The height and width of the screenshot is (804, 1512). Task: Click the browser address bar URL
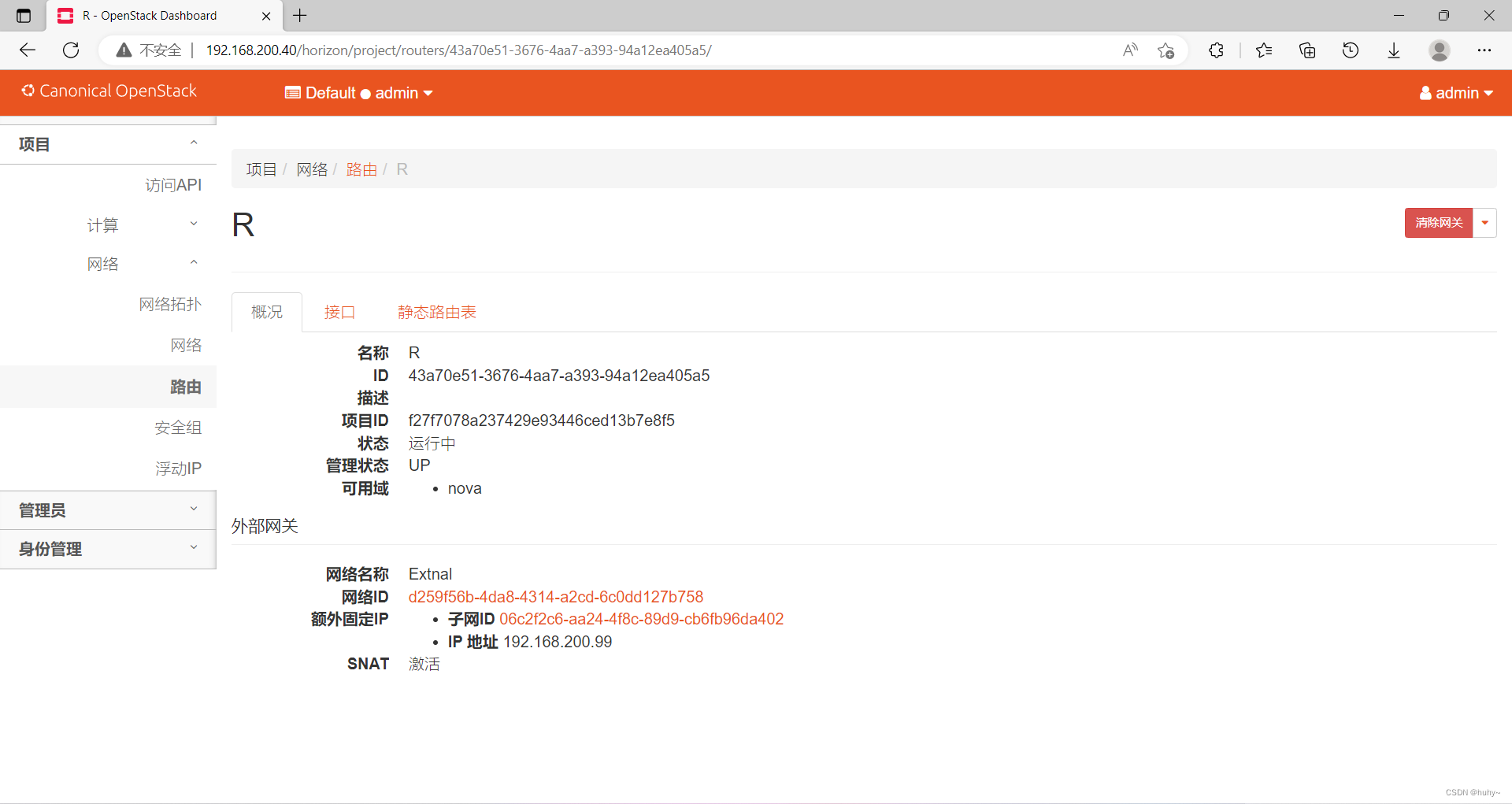(x=458, y=50)
